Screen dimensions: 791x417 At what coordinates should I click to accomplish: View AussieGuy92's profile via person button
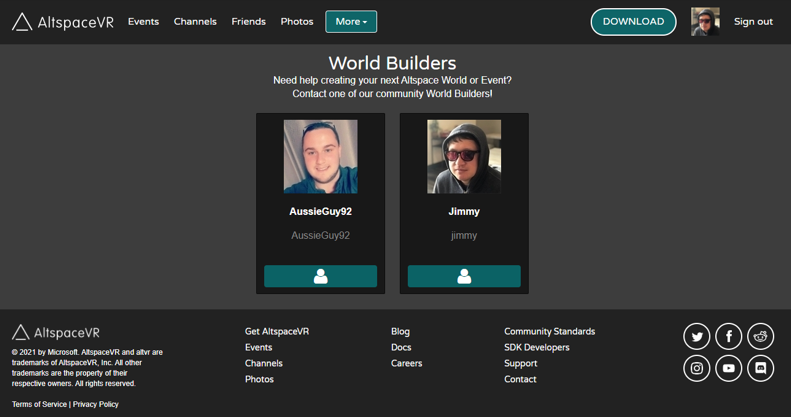coord(320,276)
